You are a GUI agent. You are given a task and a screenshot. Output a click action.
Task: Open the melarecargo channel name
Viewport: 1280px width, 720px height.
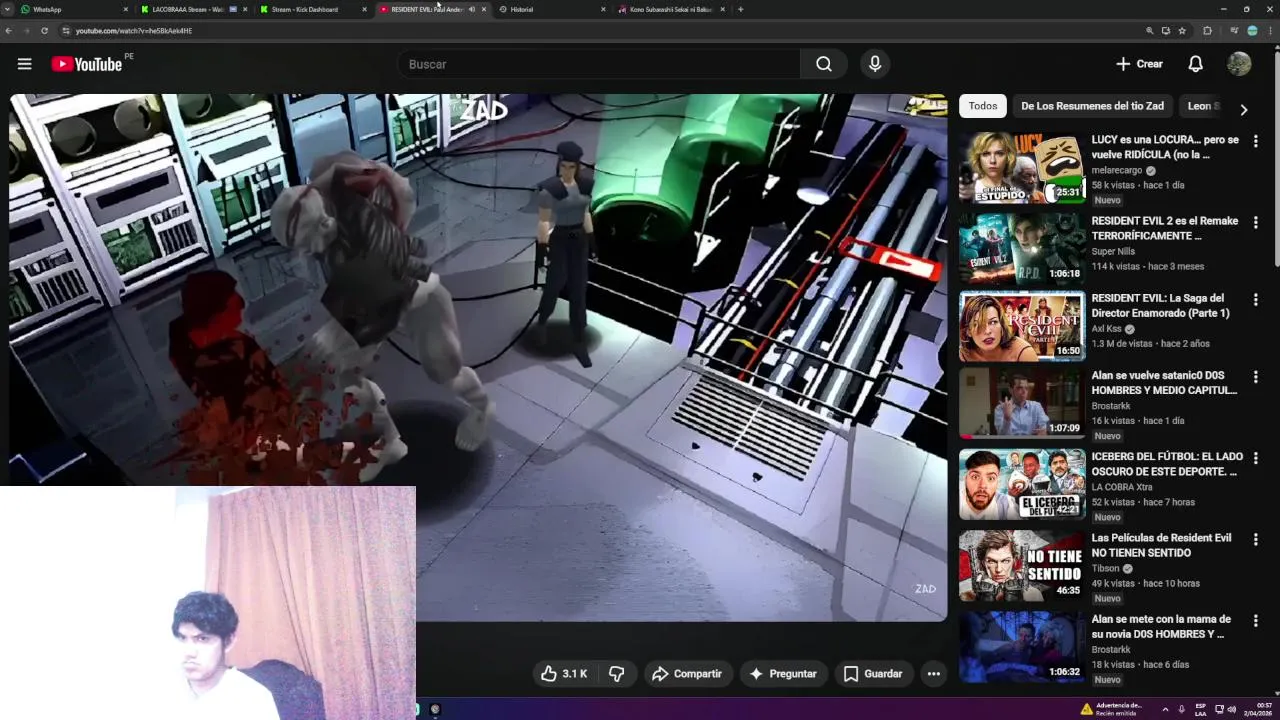pyautogui.click(x=1116, y=170)
